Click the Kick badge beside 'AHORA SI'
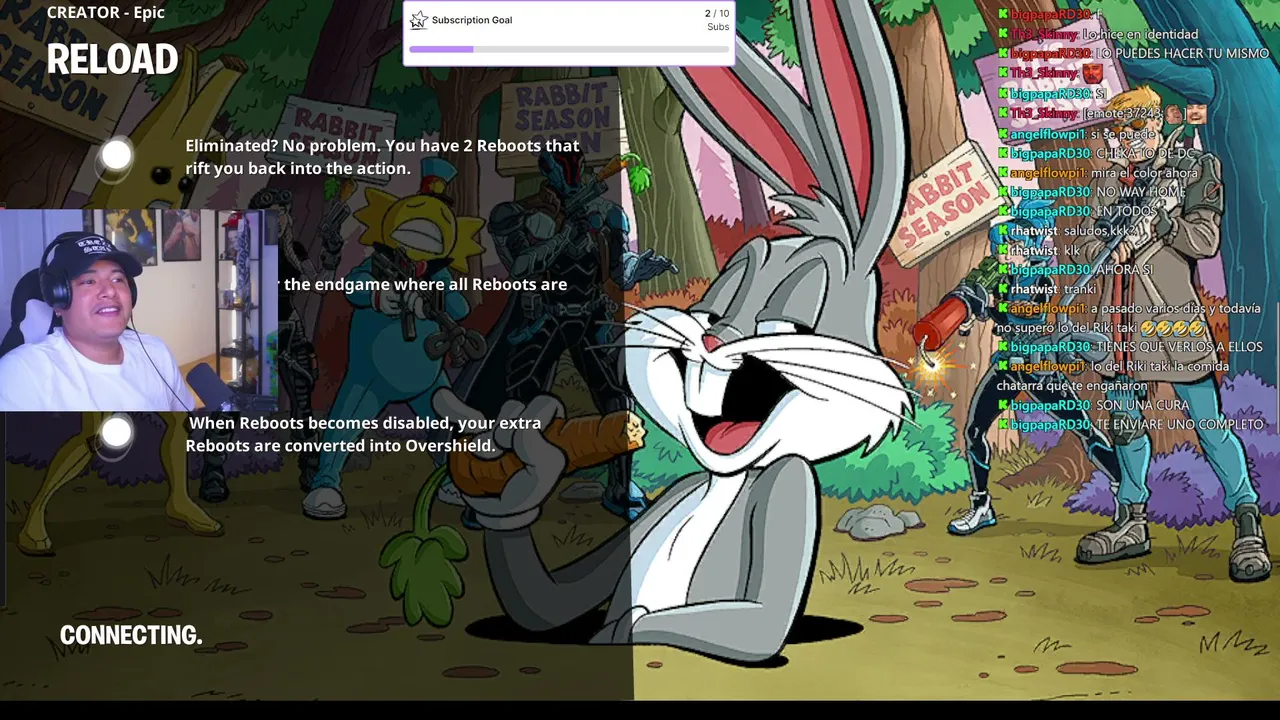This screenshot has width=1280, height=720. pyautogui.click(x=1003, y=270)
